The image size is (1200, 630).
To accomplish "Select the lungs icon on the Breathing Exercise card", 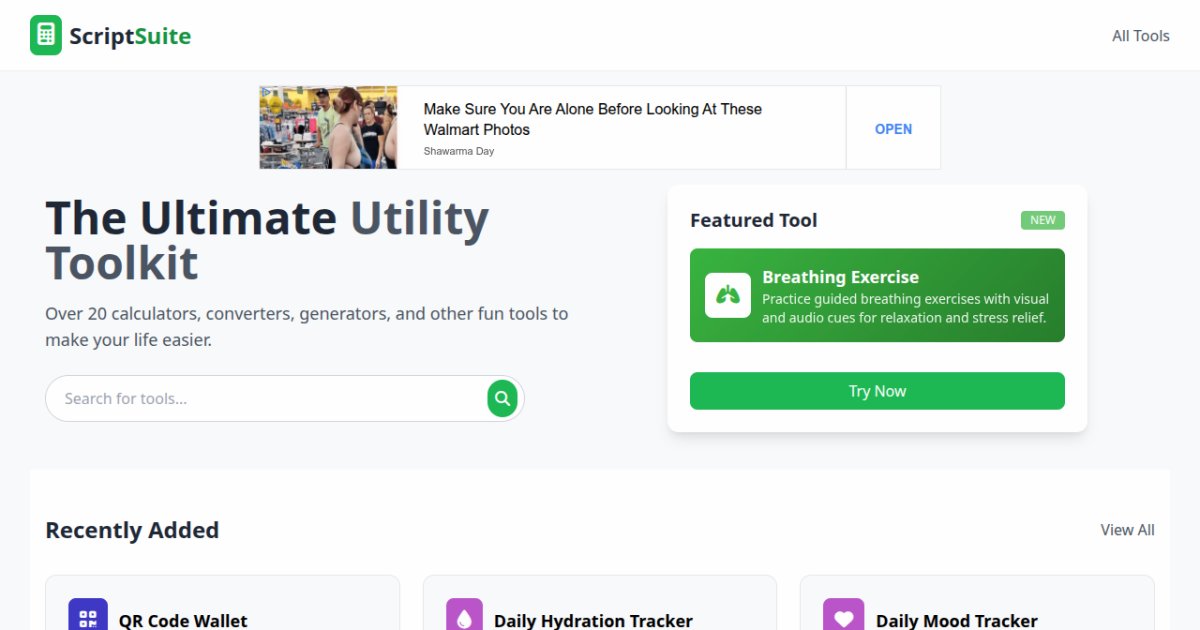I will [x=727, y=294].
